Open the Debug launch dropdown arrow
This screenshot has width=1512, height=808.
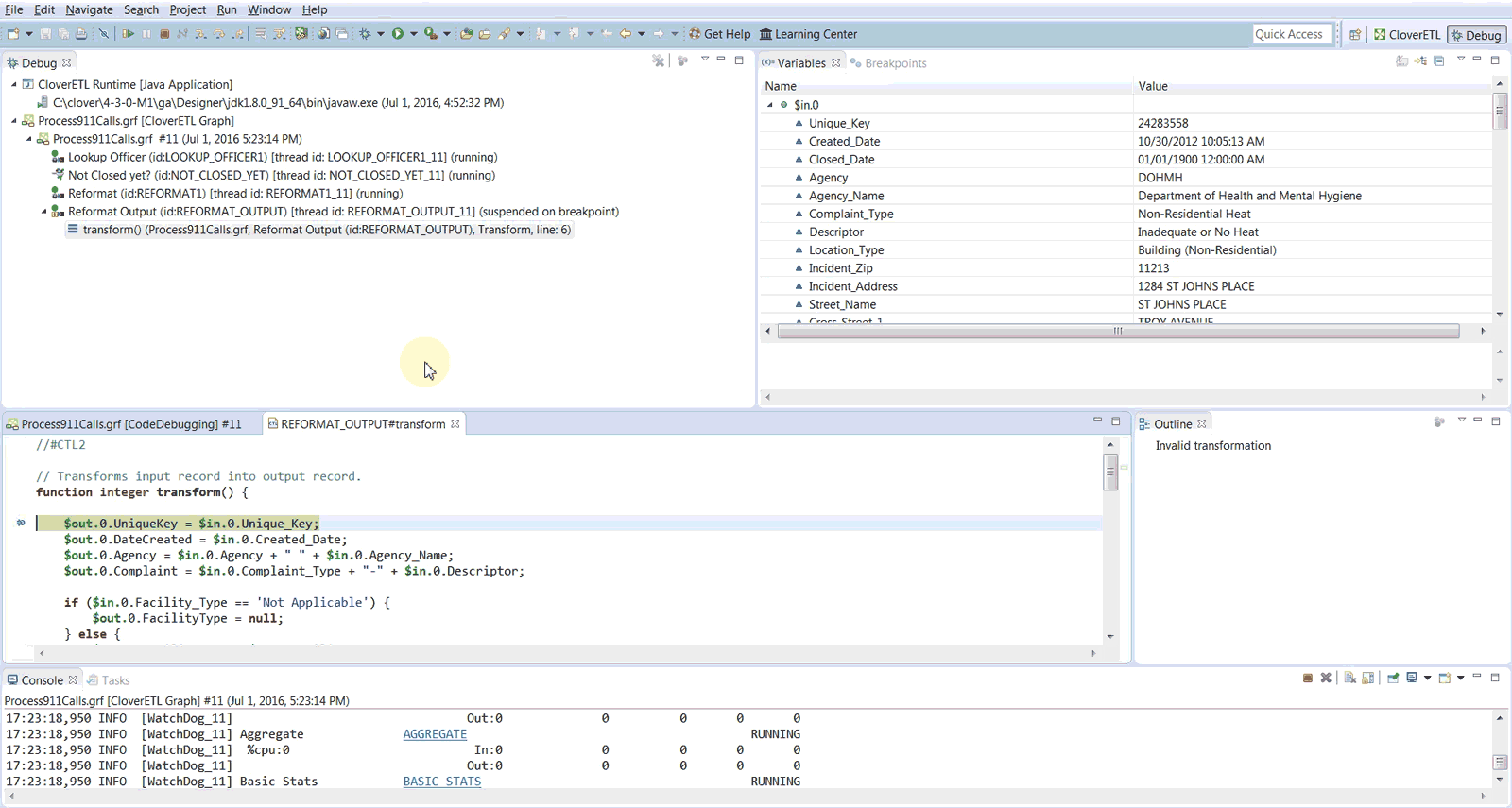pyautogui.click(x=381, y=34)
